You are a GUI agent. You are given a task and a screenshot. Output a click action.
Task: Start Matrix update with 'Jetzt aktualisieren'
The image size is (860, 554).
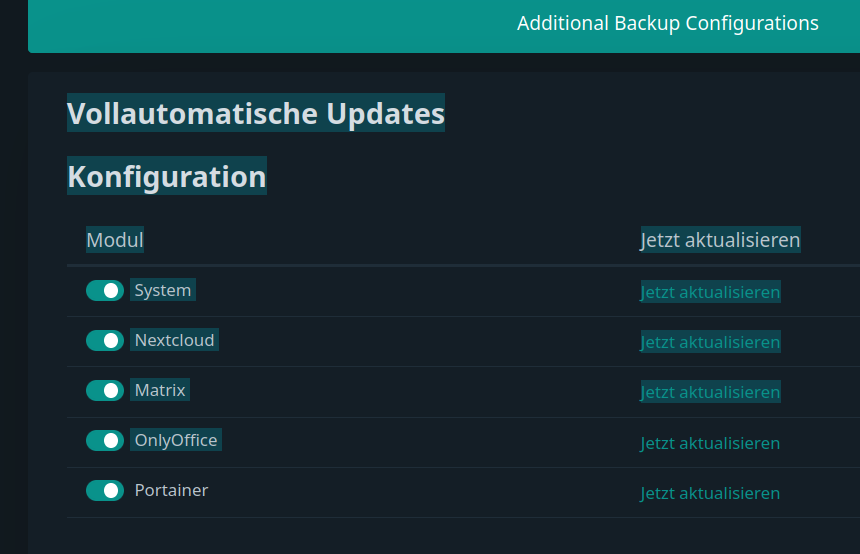coord(710,392)
